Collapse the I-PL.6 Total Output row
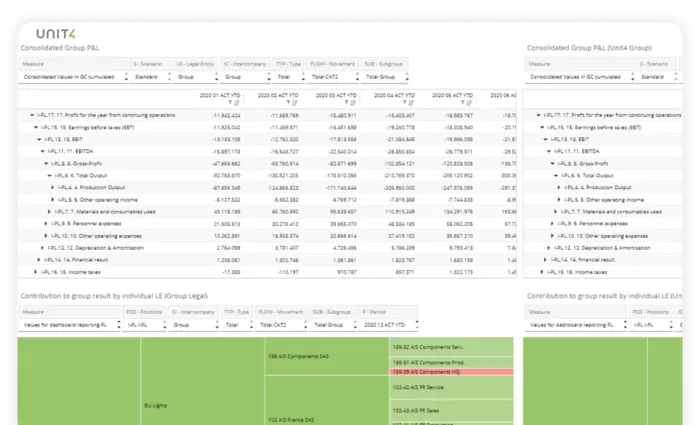This screenshot has width=700, height=425. 50,175
